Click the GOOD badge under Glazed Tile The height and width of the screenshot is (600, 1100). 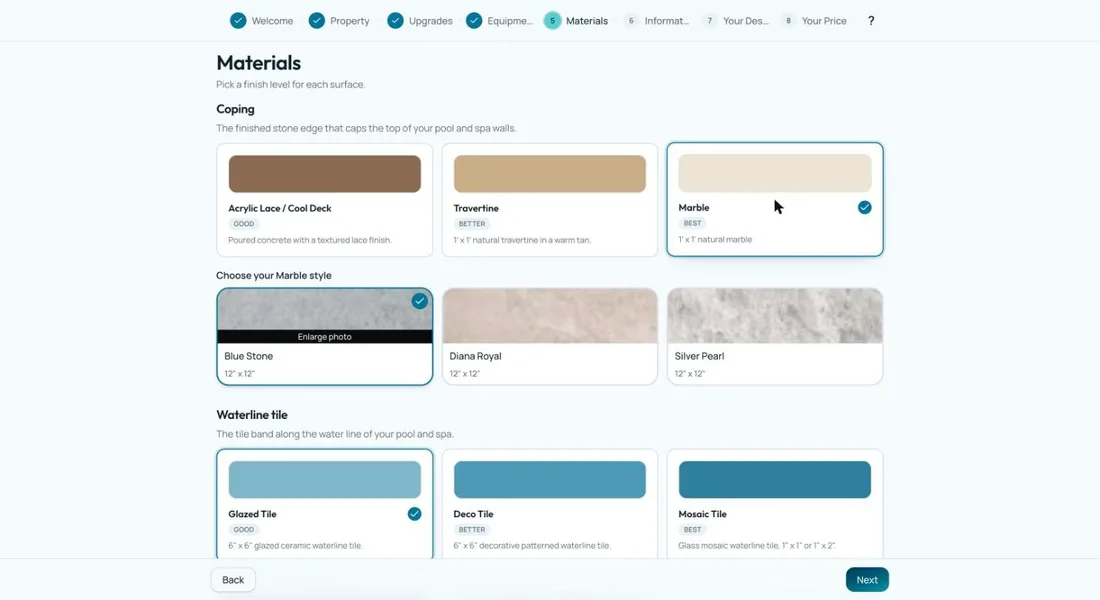click(243, 530)
